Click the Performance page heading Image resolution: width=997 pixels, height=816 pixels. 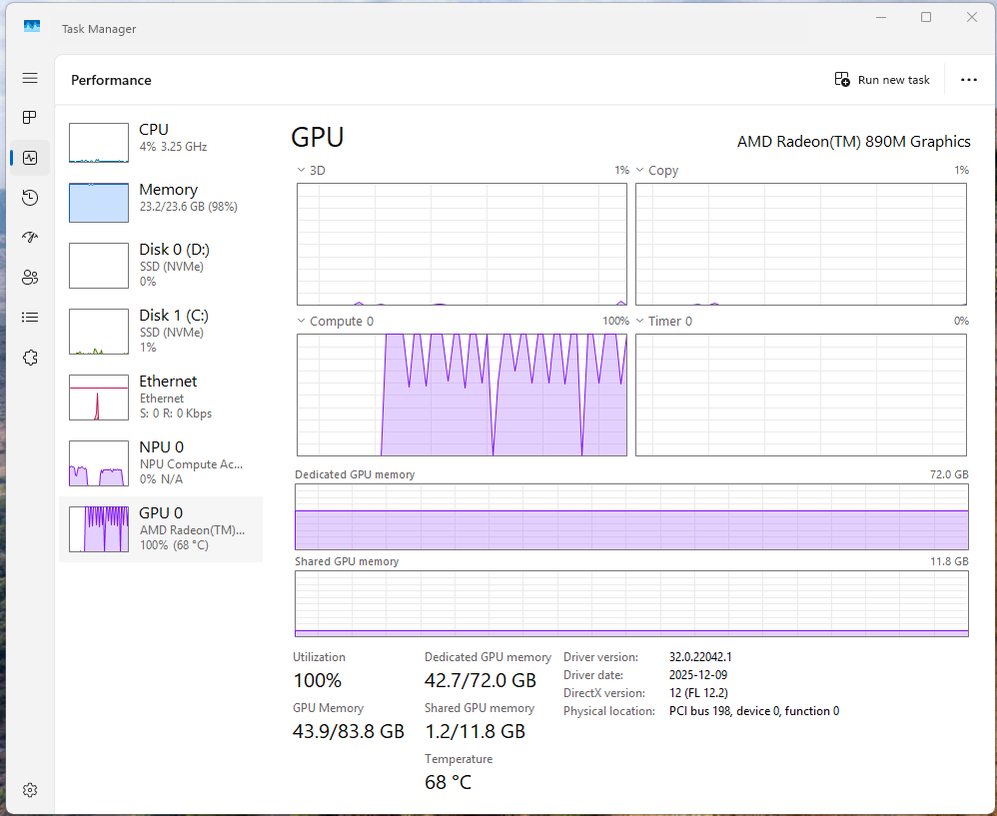[x=111, y=80]
